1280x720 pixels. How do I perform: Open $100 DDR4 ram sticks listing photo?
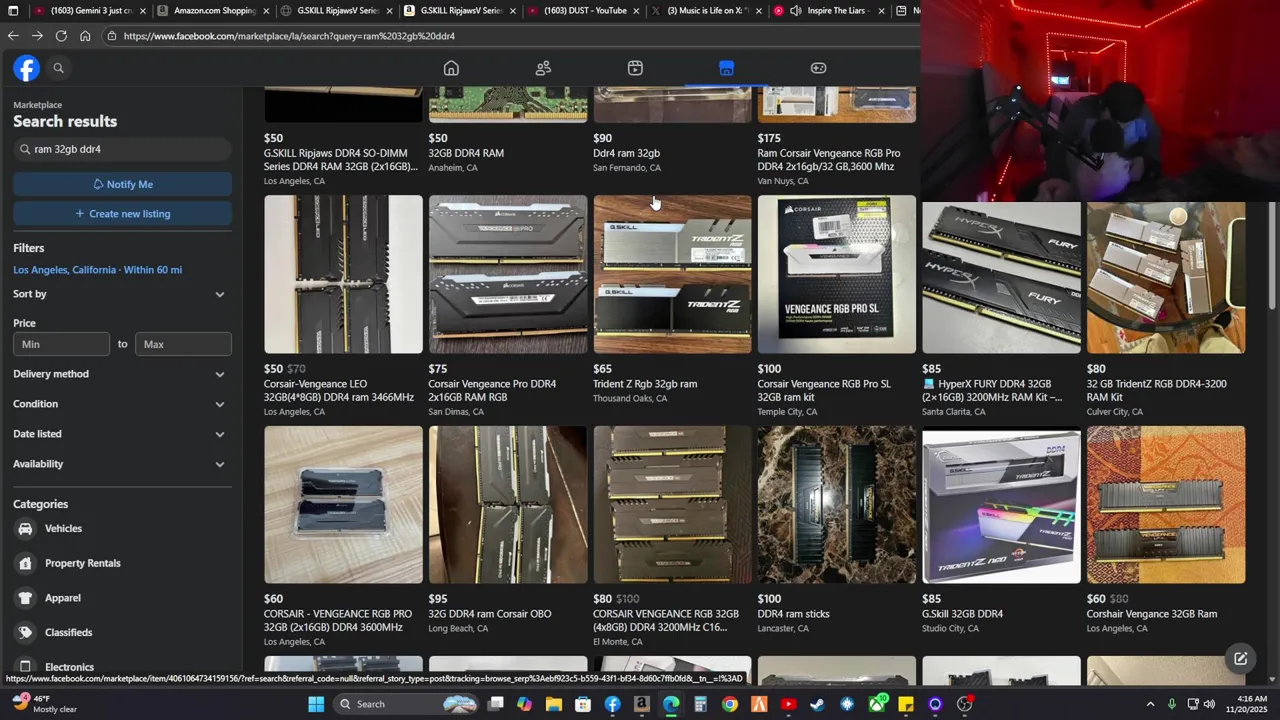click(x=837, y=505)
